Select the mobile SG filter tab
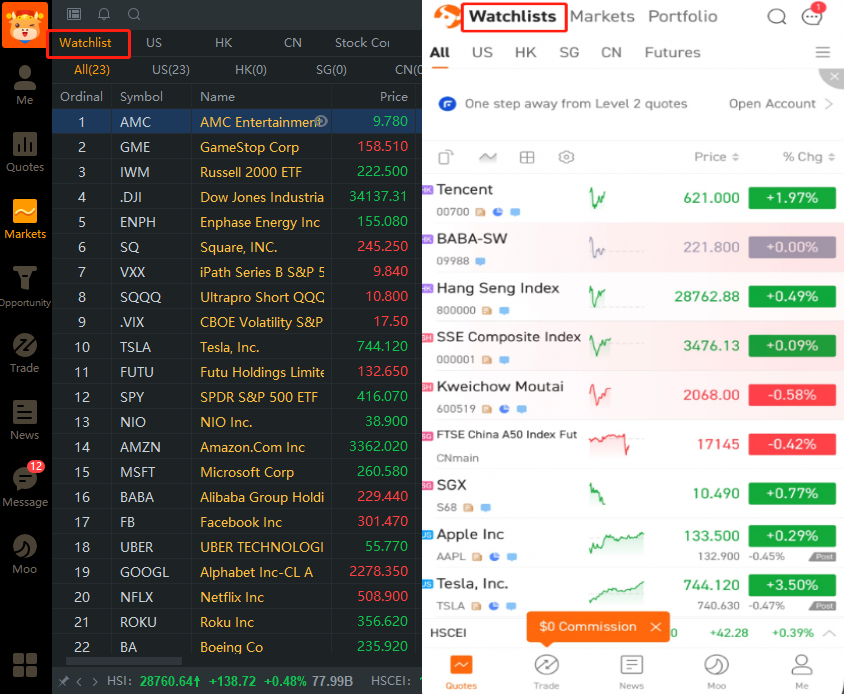 tap(569, 52)
